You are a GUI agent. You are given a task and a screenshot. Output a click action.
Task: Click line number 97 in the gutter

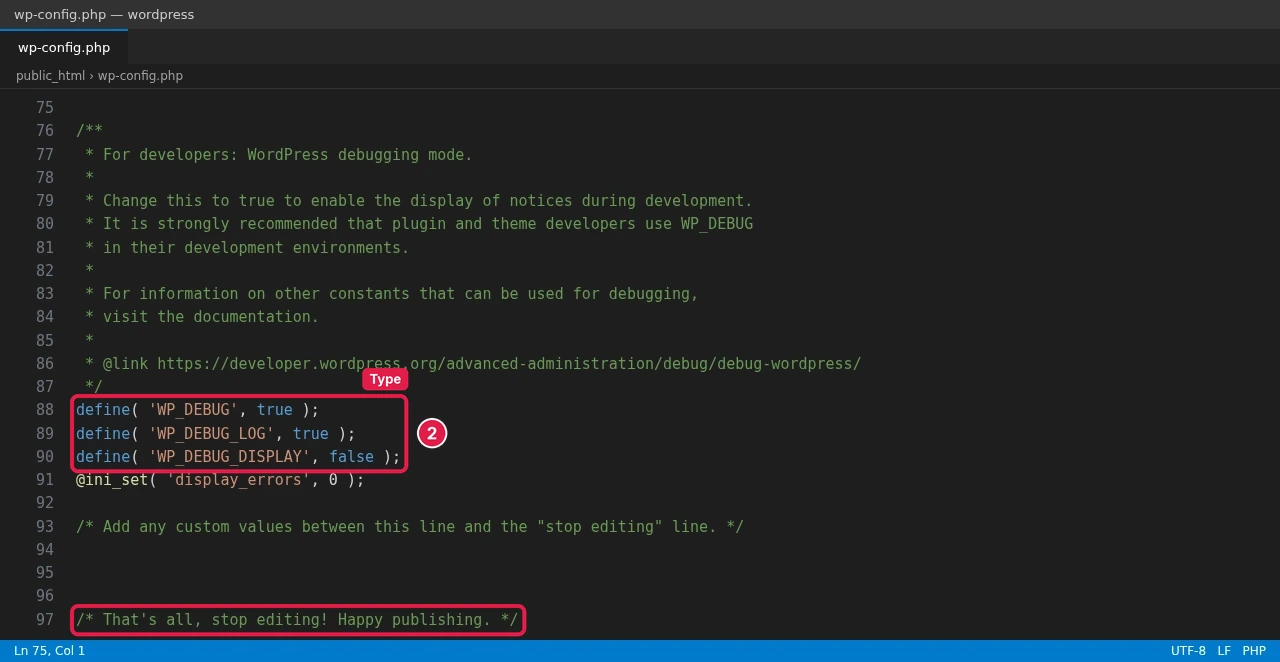click(45, 620)
